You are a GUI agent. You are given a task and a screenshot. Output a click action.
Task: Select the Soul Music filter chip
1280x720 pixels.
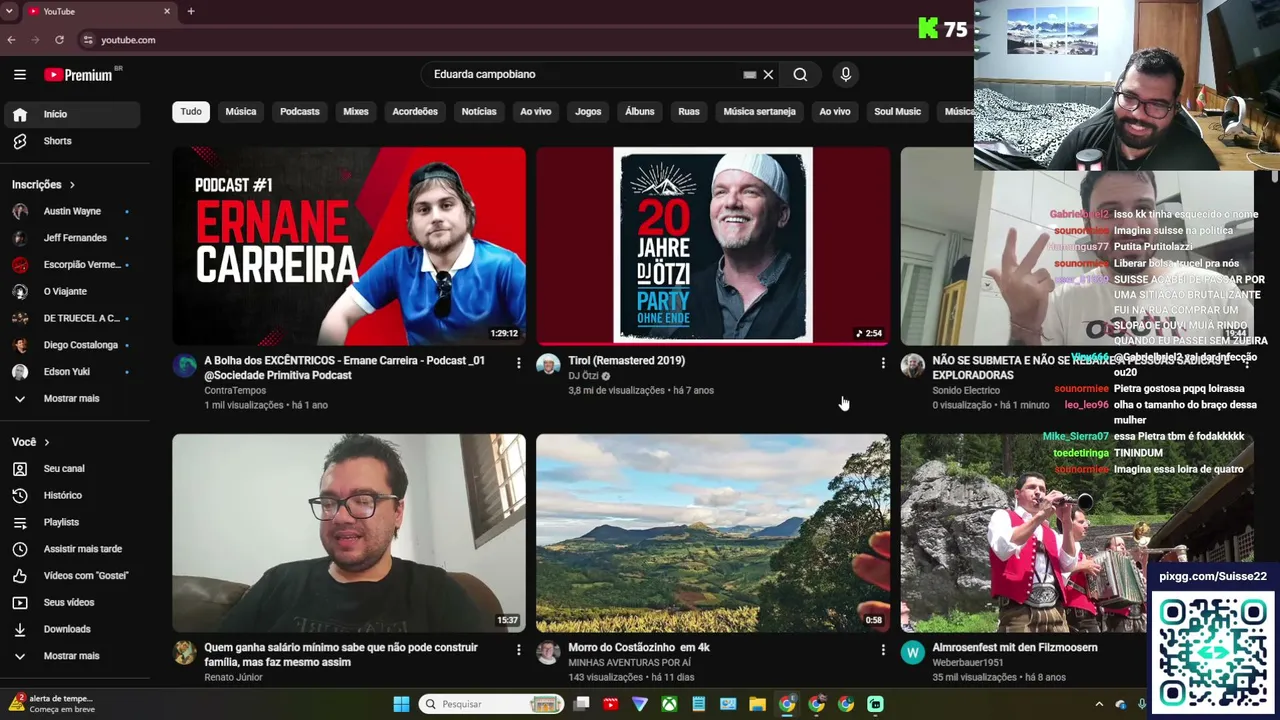(898, 112)
